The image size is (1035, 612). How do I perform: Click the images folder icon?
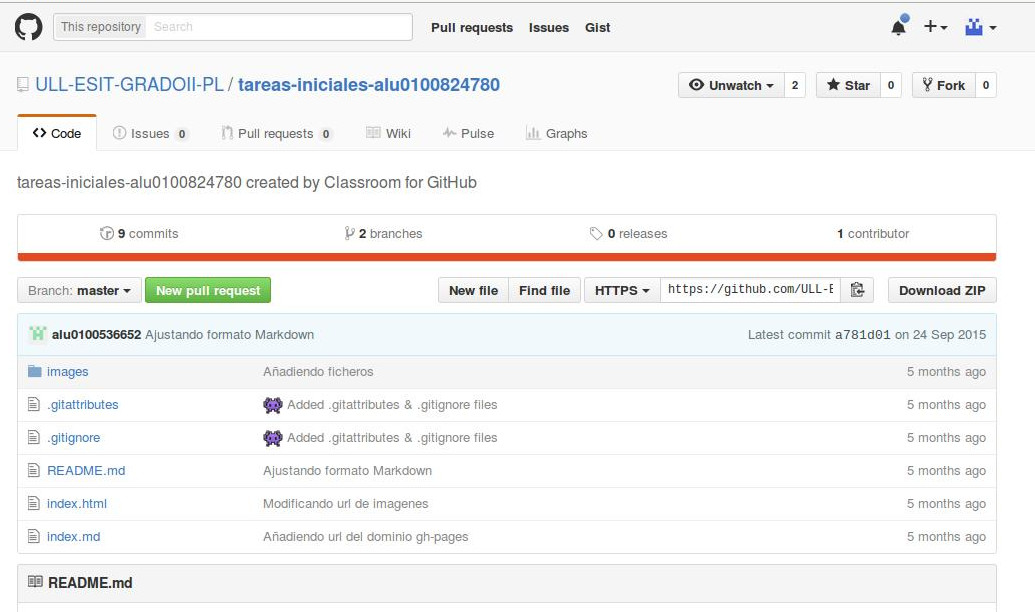34,371
